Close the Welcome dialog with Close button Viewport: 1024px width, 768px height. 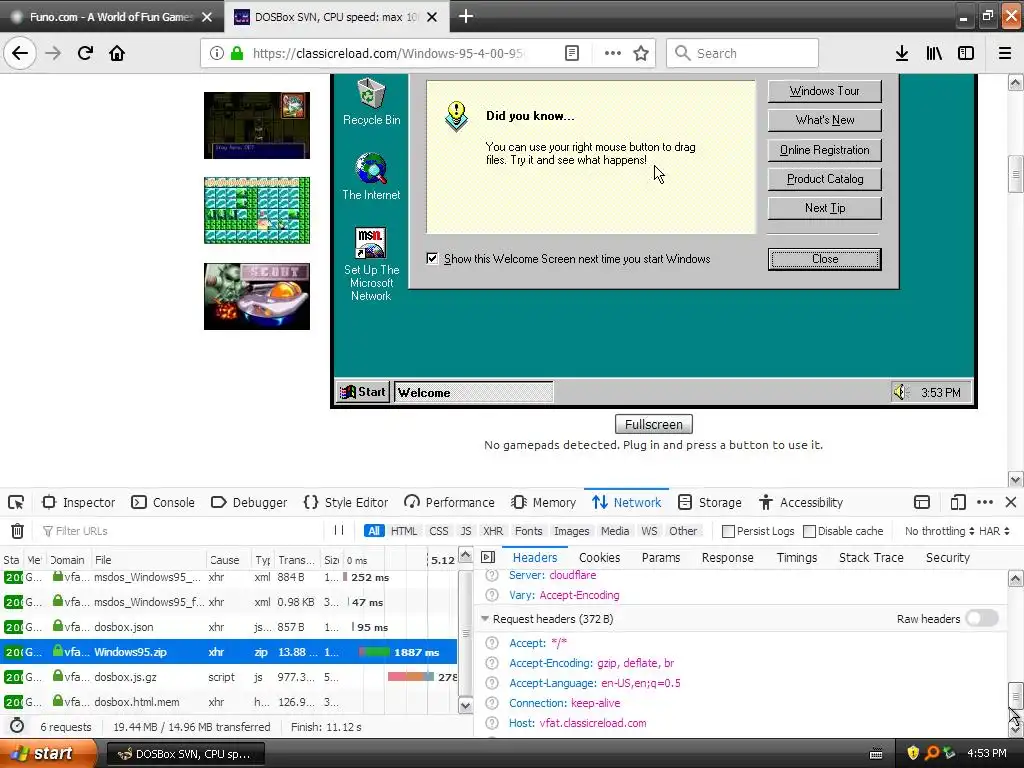[x=824, y=259]
